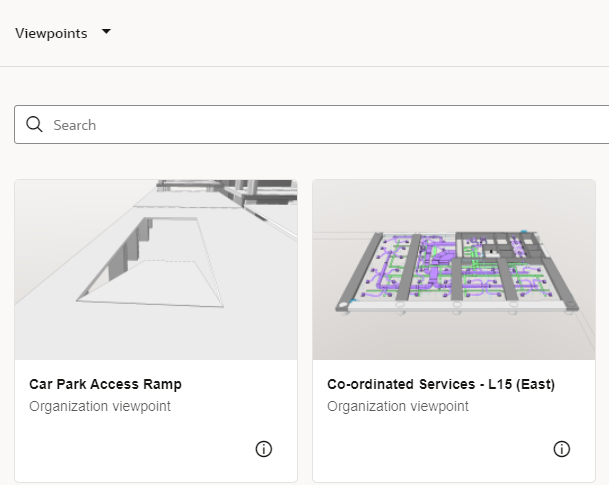Click the magnifying glass search icon
The width and height of the screenshot is (609, 485).
click(34, 125)
